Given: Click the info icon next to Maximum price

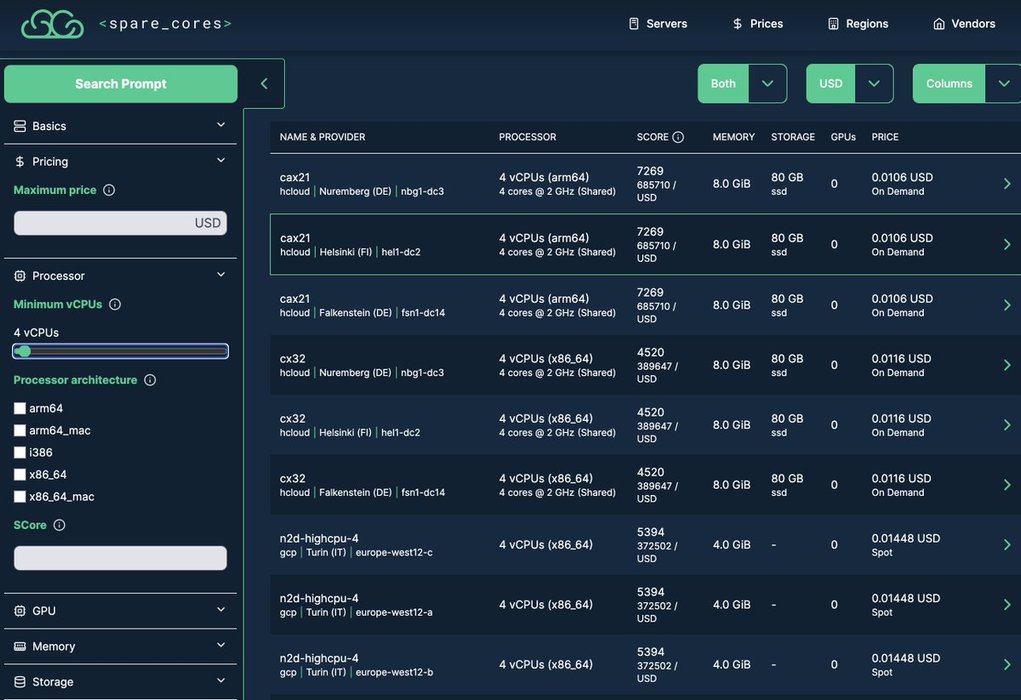Looking at the screenshot, I should [x=109, y=190].
